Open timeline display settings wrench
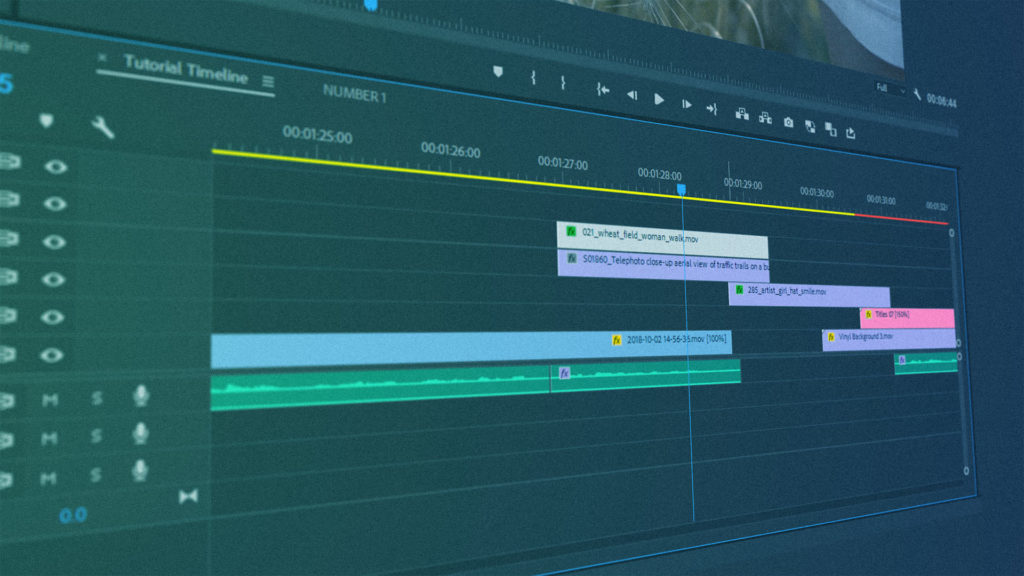This screenshot has width=1024, height=576. coord(102,127)
